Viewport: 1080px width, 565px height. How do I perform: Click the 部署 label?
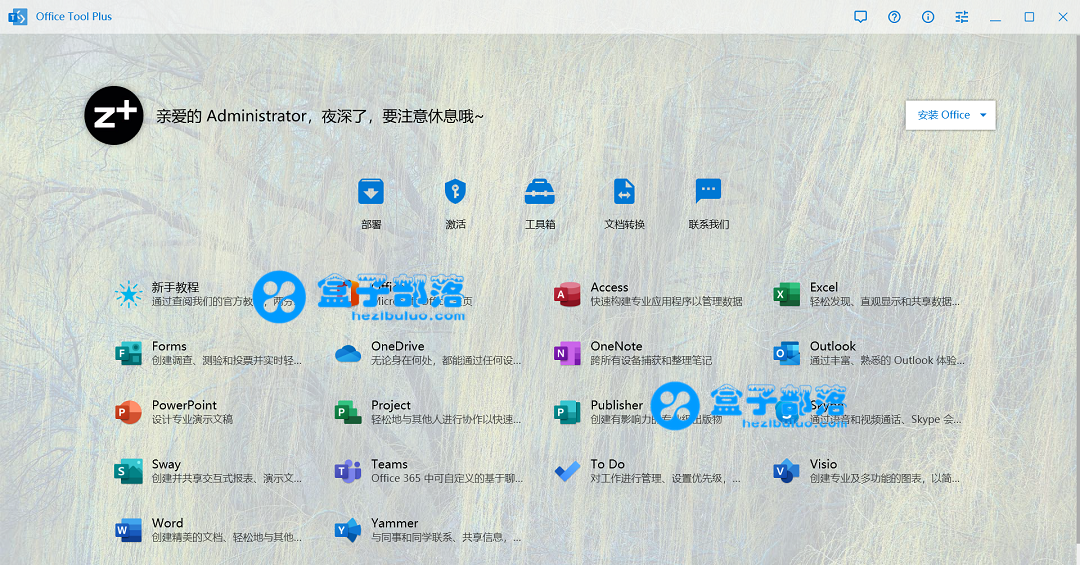click(x=371, y=225)
